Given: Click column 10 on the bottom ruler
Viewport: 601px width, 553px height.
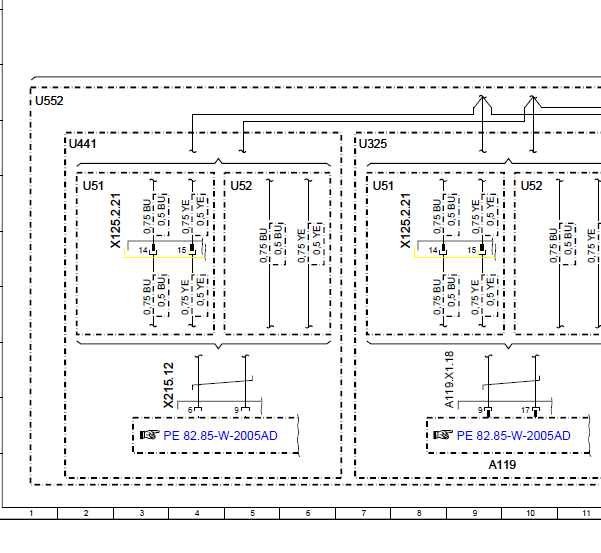Looking at the screenshot, I should 530,513.
